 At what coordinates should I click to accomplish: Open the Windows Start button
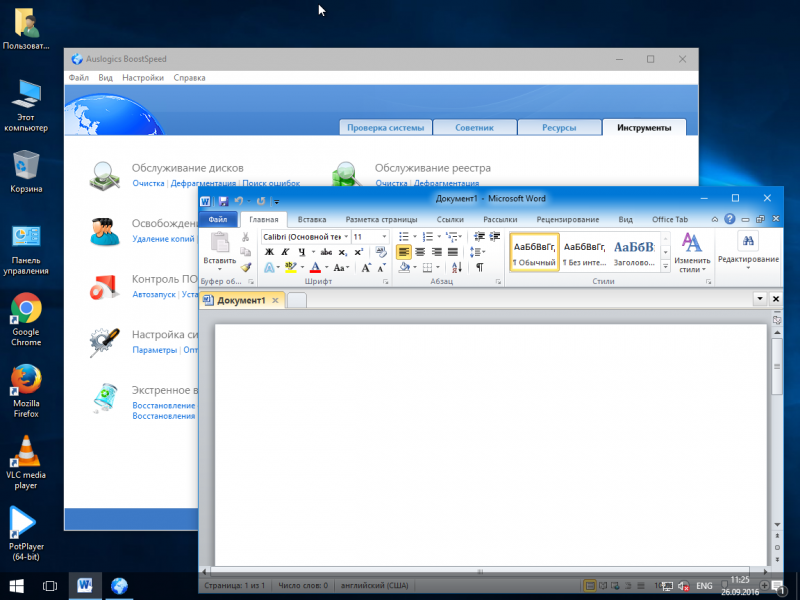[x=16, y=586]
